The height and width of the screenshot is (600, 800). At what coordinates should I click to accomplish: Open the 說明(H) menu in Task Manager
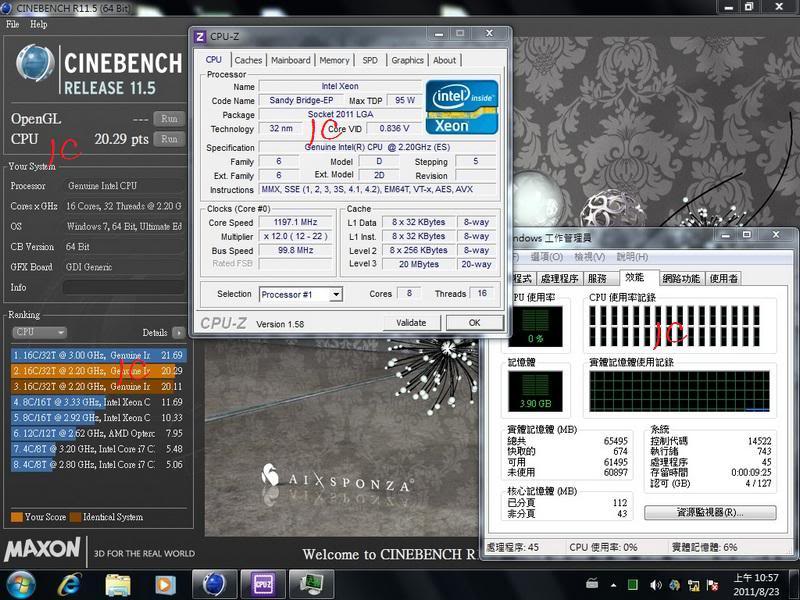pyautogui.click(x=633, y=257)
